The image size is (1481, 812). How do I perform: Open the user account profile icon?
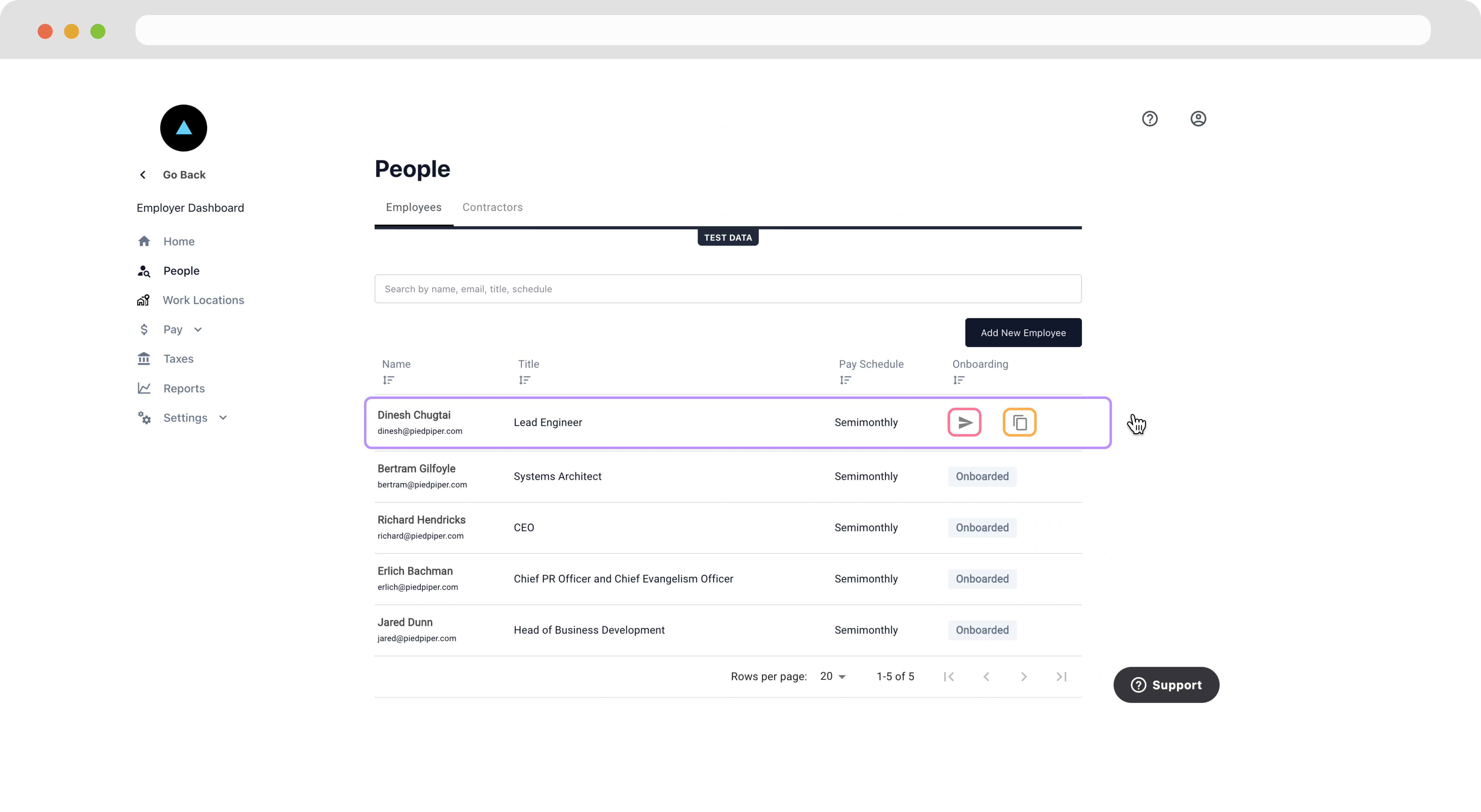[1198, 119]
